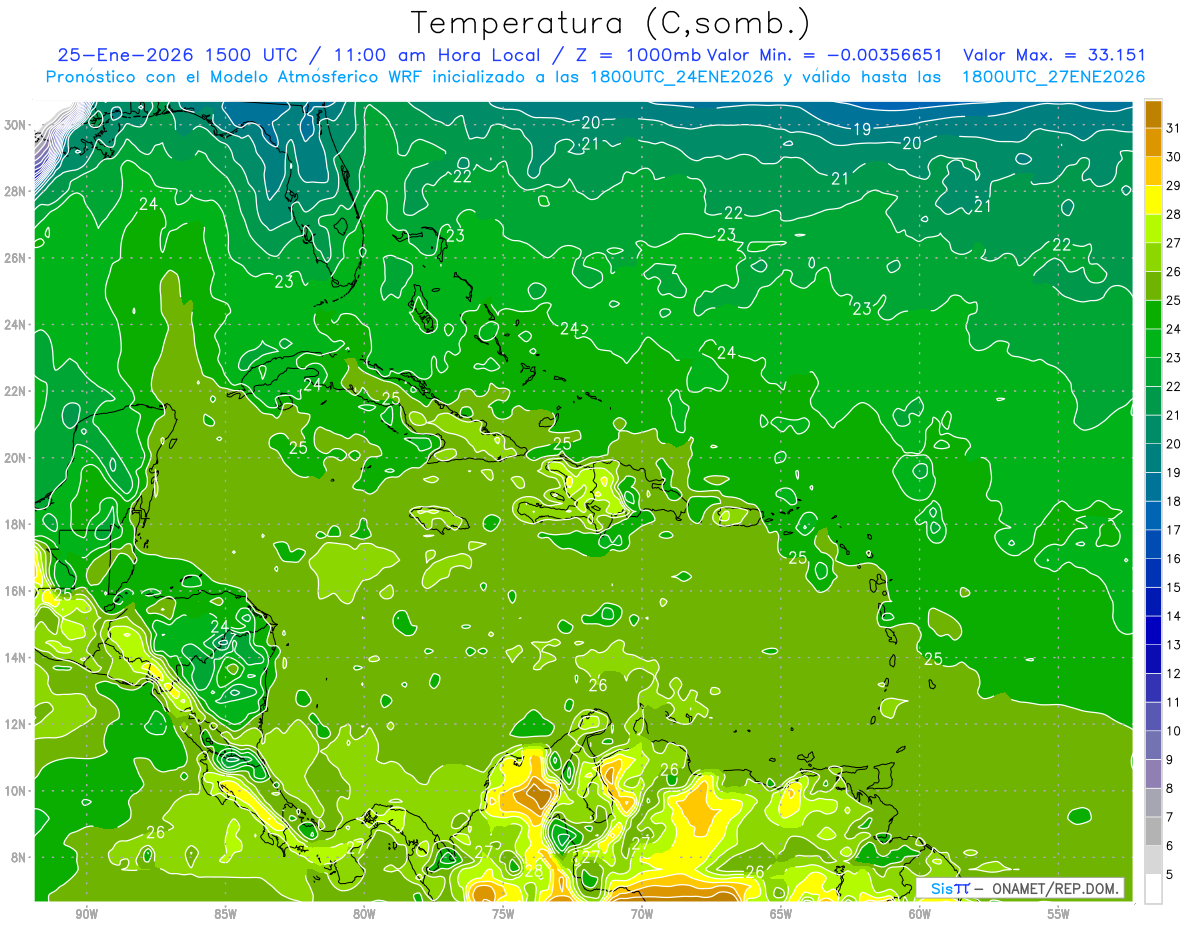Click color bar label "7"

pos(1170,817)
